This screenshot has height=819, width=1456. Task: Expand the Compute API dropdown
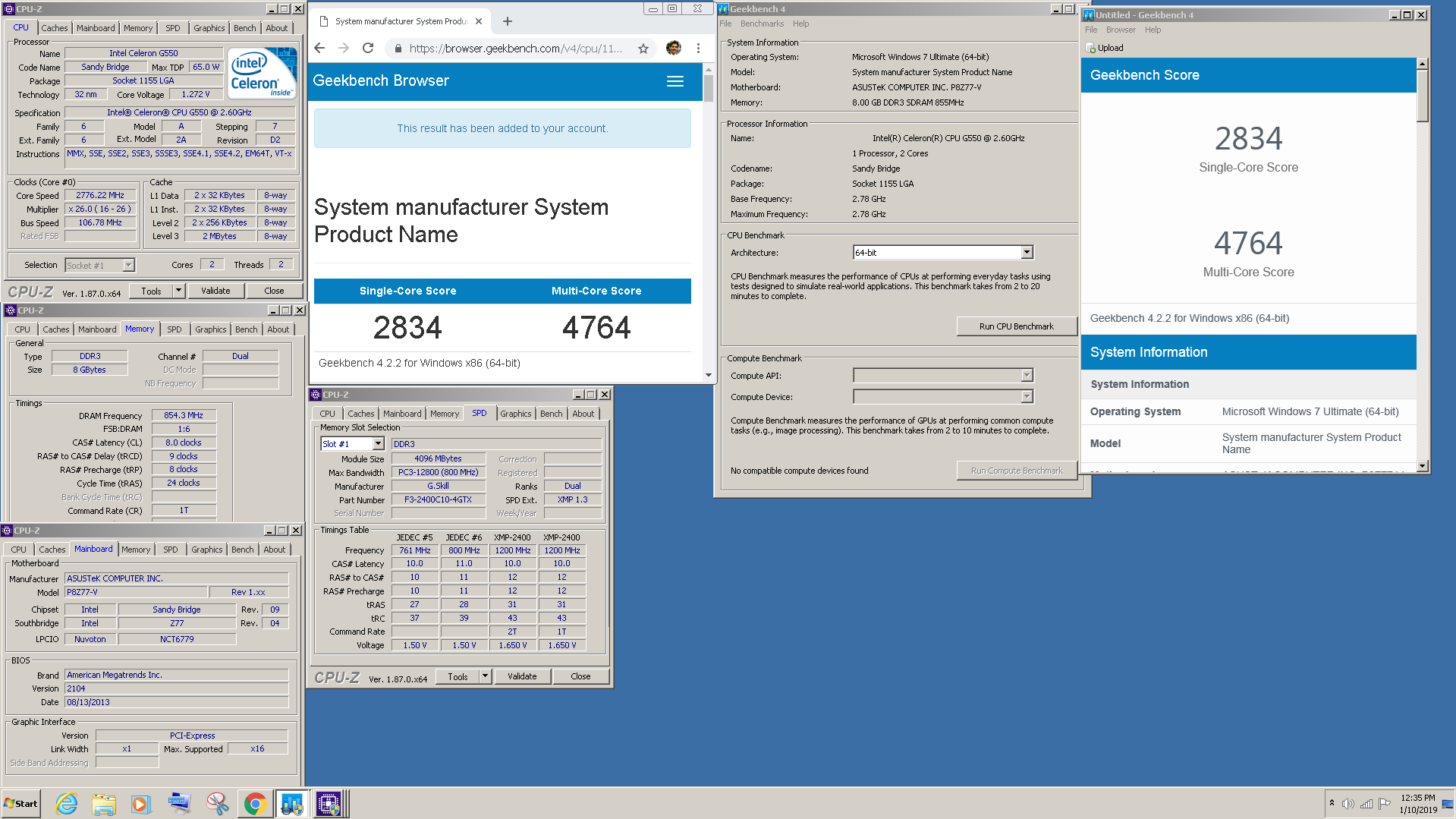[1027, 375]
